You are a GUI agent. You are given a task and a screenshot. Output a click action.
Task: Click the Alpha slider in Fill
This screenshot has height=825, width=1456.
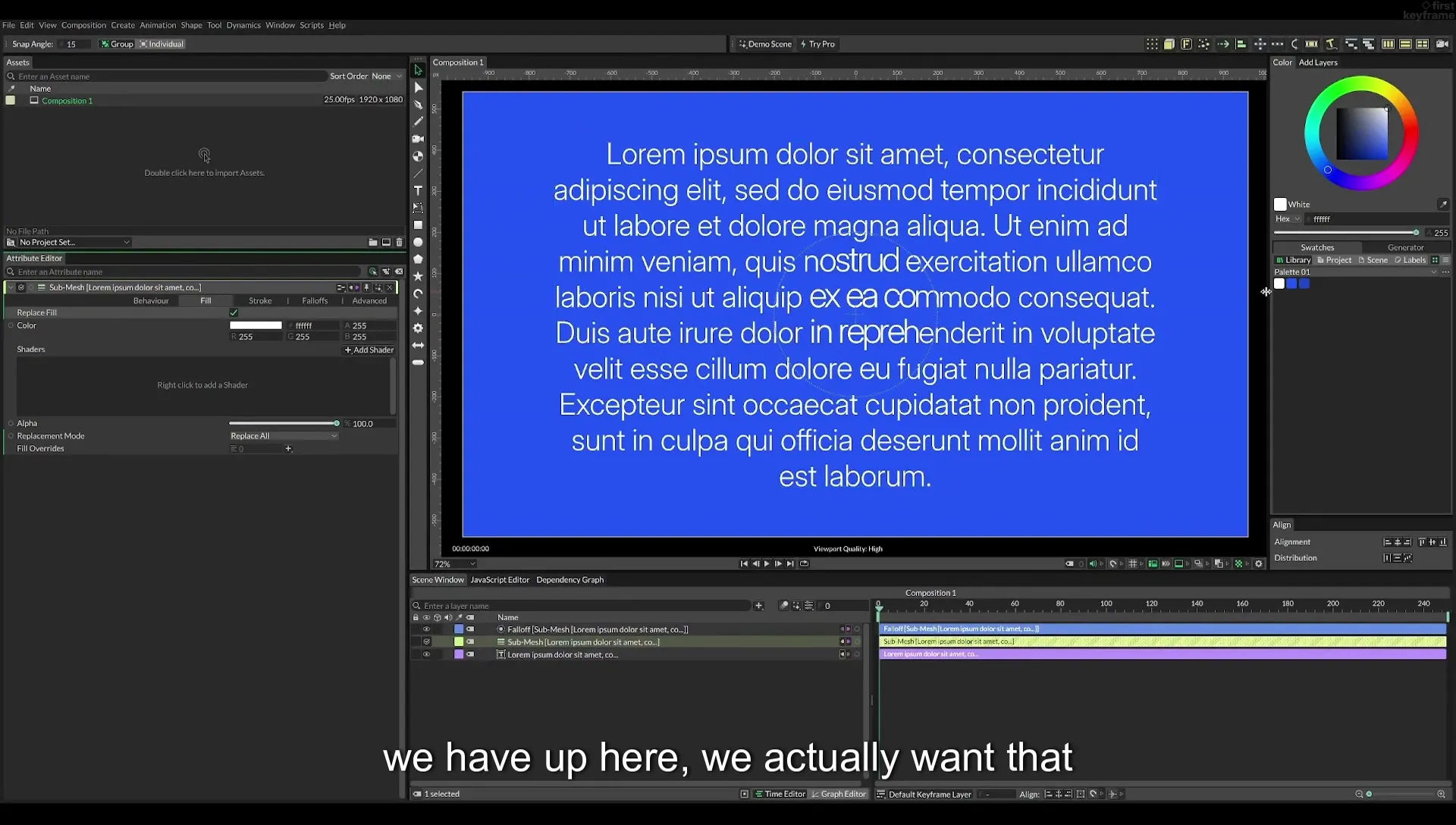[x=284, y=424]
